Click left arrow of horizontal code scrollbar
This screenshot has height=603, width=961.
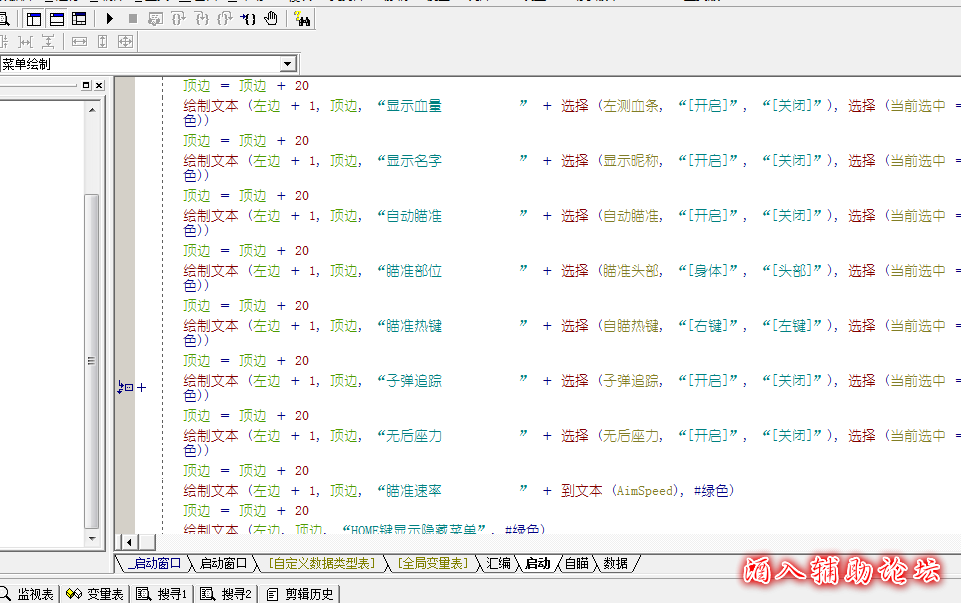[x=128, y=542]
